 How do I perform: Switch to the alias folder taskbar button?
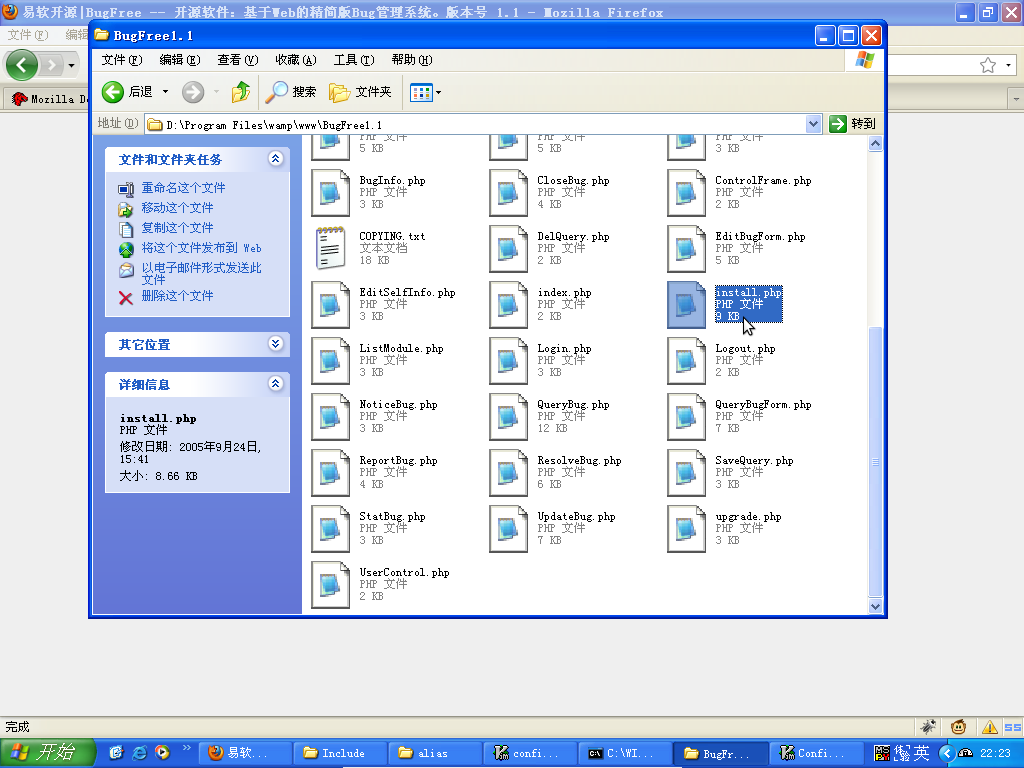pyautogui.click(x=434, y=753)
